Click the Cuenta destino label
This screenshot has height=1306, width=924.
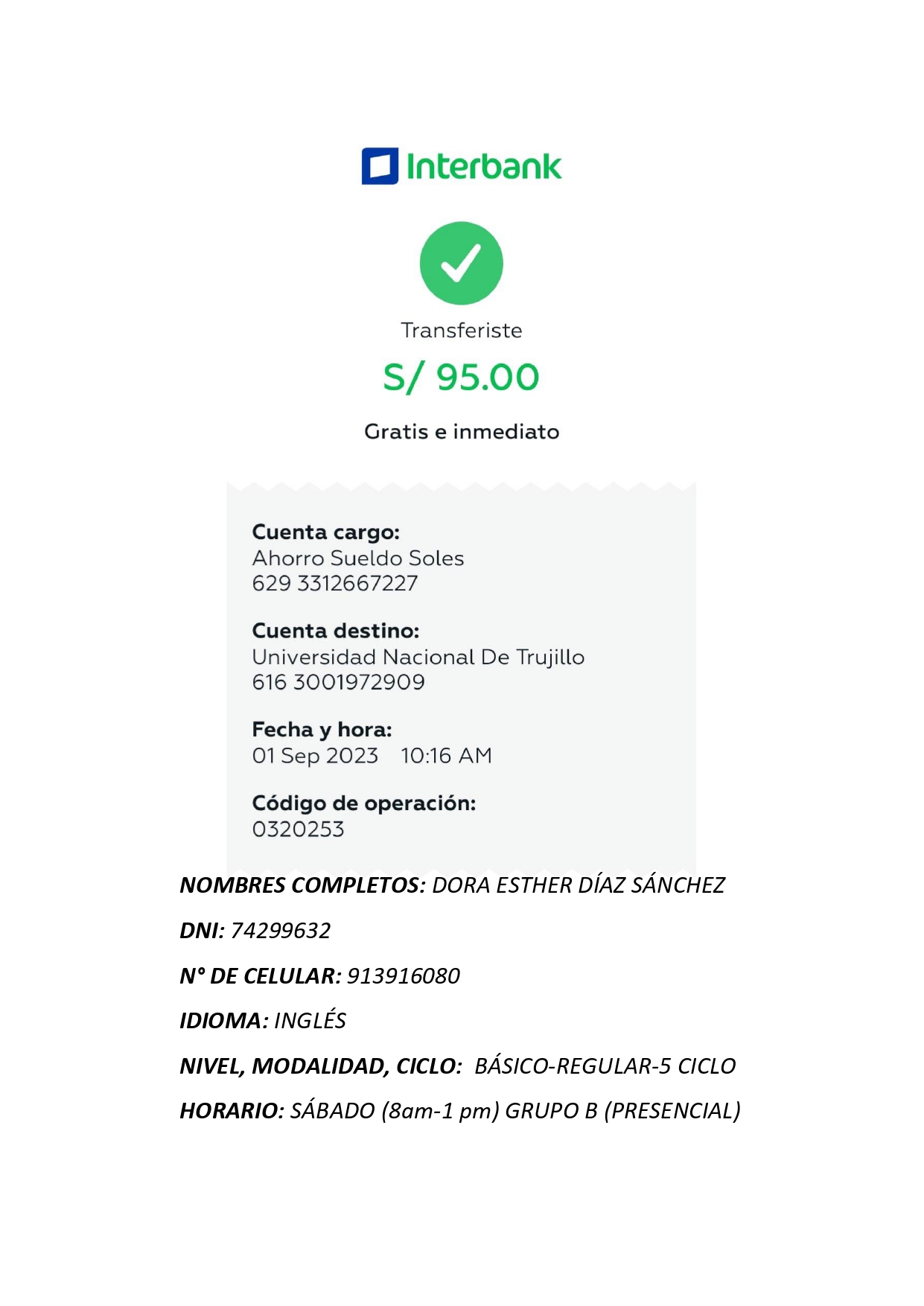coord(336,631)
